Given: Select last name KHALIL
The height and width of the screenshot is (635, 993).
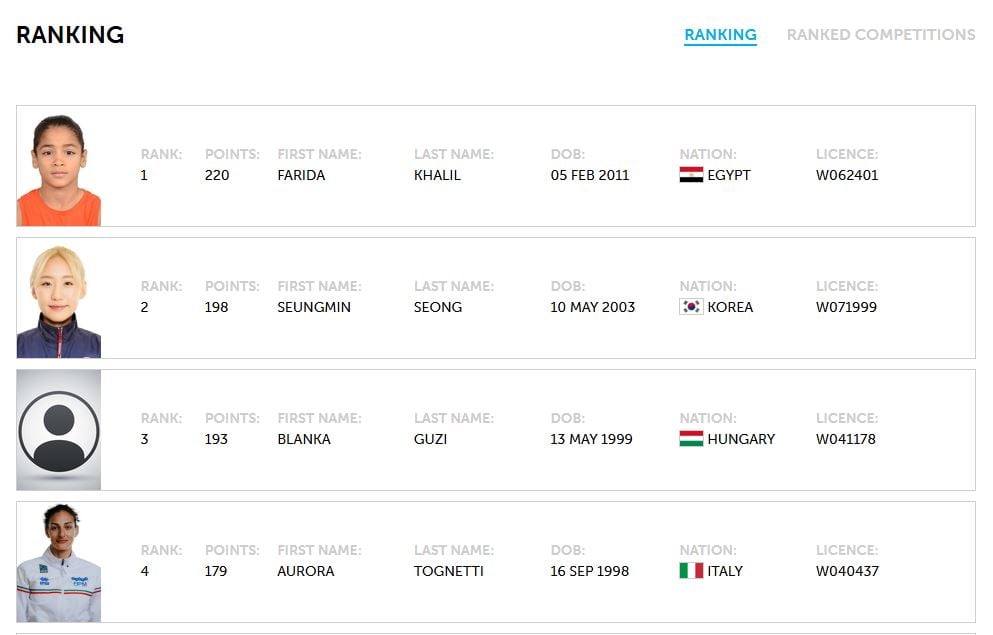Looking at the screenshot, I should tap(437, 175).
